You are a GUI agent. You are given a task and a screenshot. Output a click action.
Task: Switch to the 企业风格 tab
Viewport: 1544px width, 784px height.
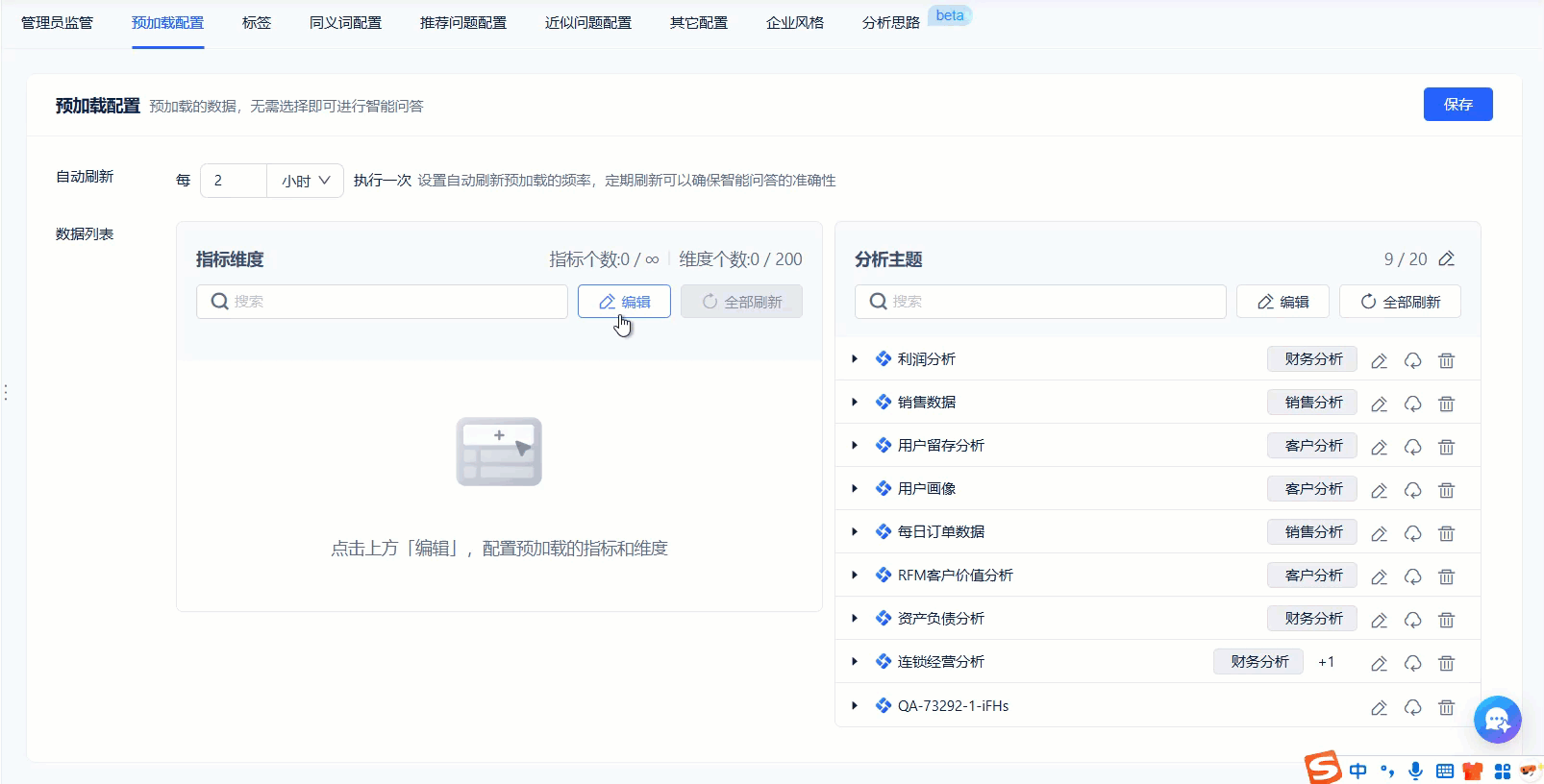[795, 22]
